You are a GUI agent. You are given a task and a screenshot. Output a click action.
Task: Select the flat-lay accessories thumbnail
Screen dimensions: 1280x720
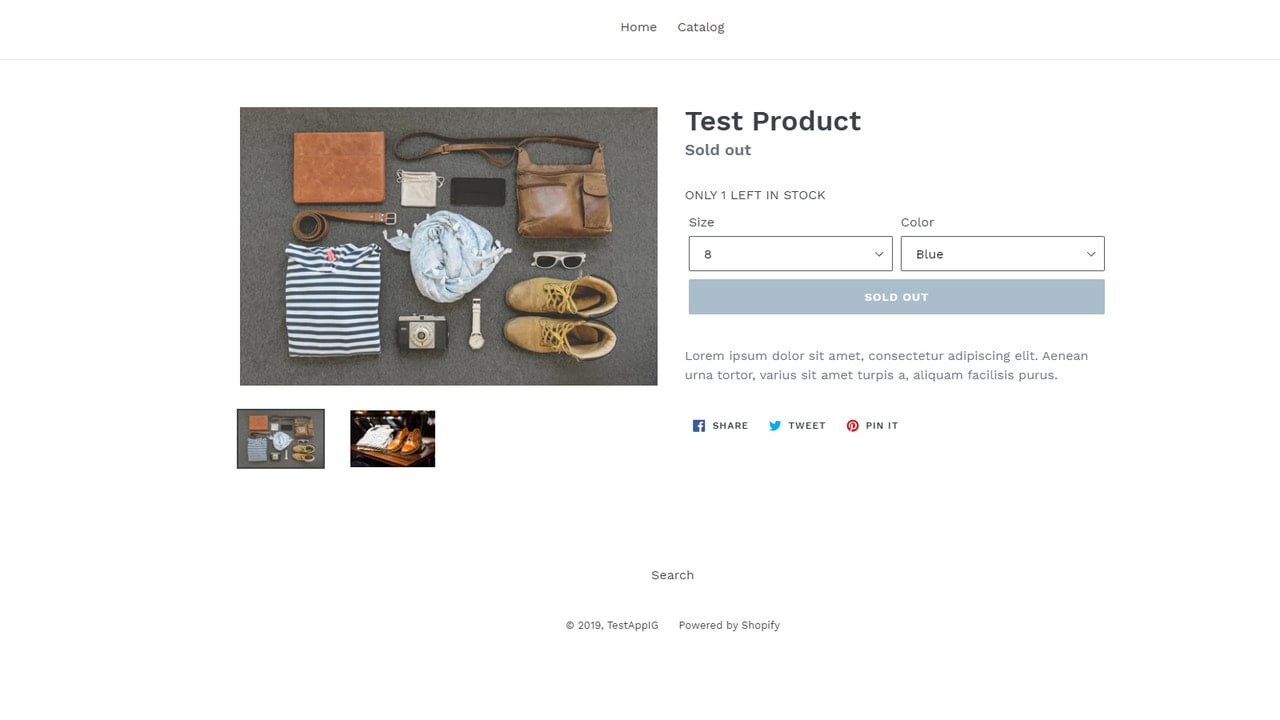pyautogui.click(x=281, y=439)
